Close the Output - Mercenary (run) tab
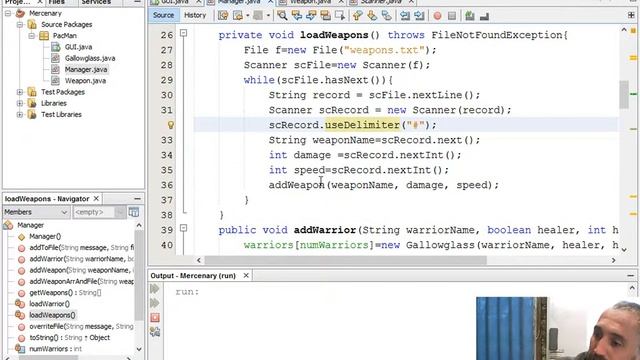640x360 pixels. (x=246, y=276)
